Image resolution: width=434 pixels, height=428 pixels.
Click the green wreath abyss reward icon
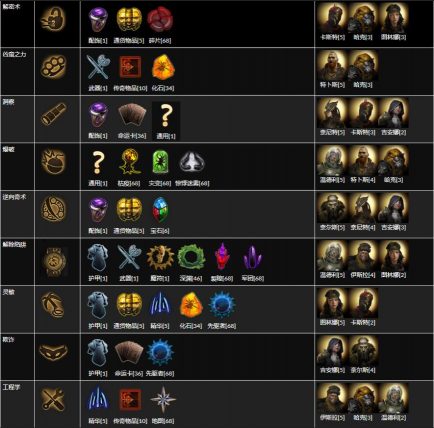pos(191,257)
